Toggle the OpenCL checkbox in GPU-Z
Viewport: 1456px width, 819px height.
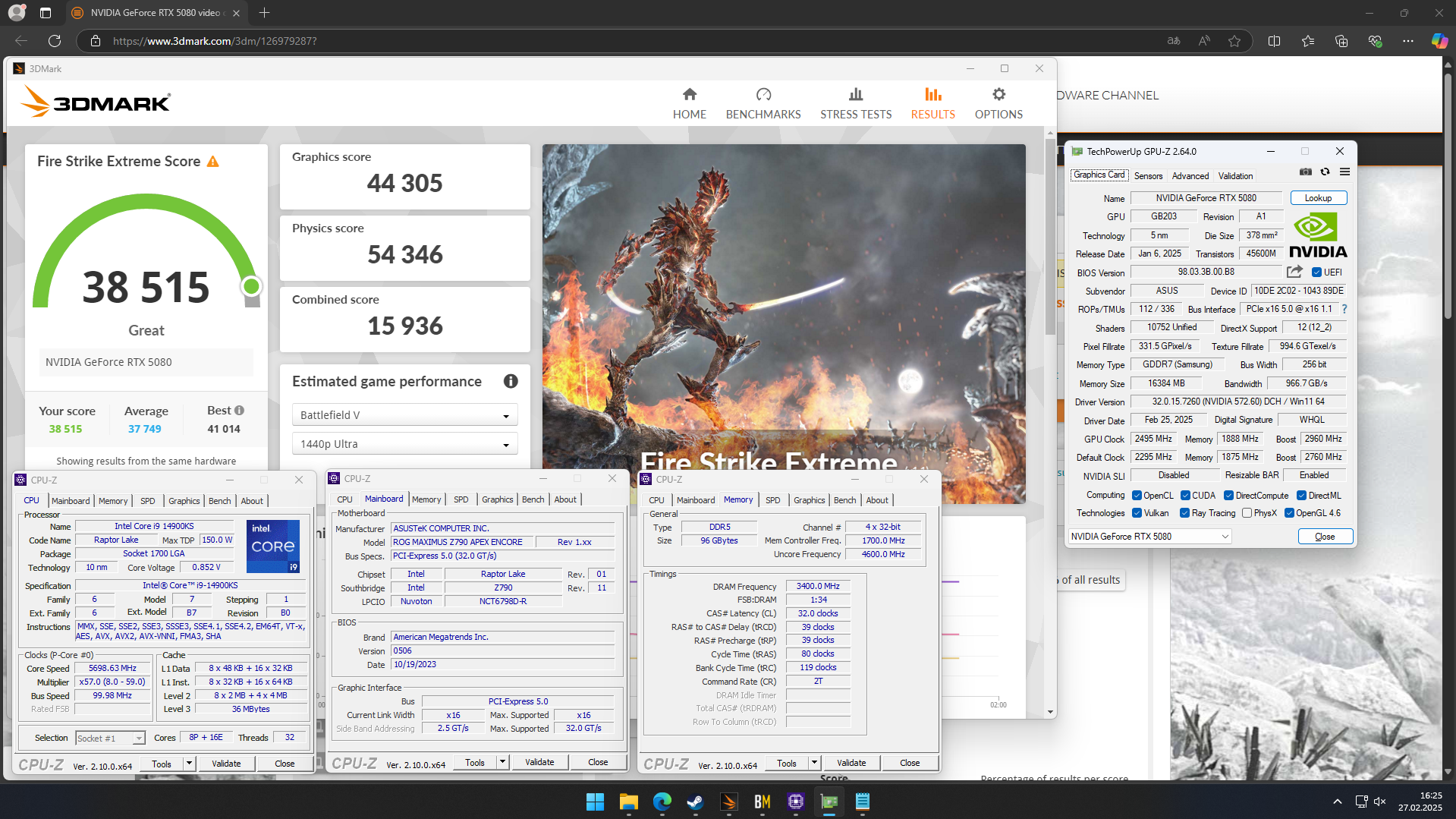(1137, 496)
